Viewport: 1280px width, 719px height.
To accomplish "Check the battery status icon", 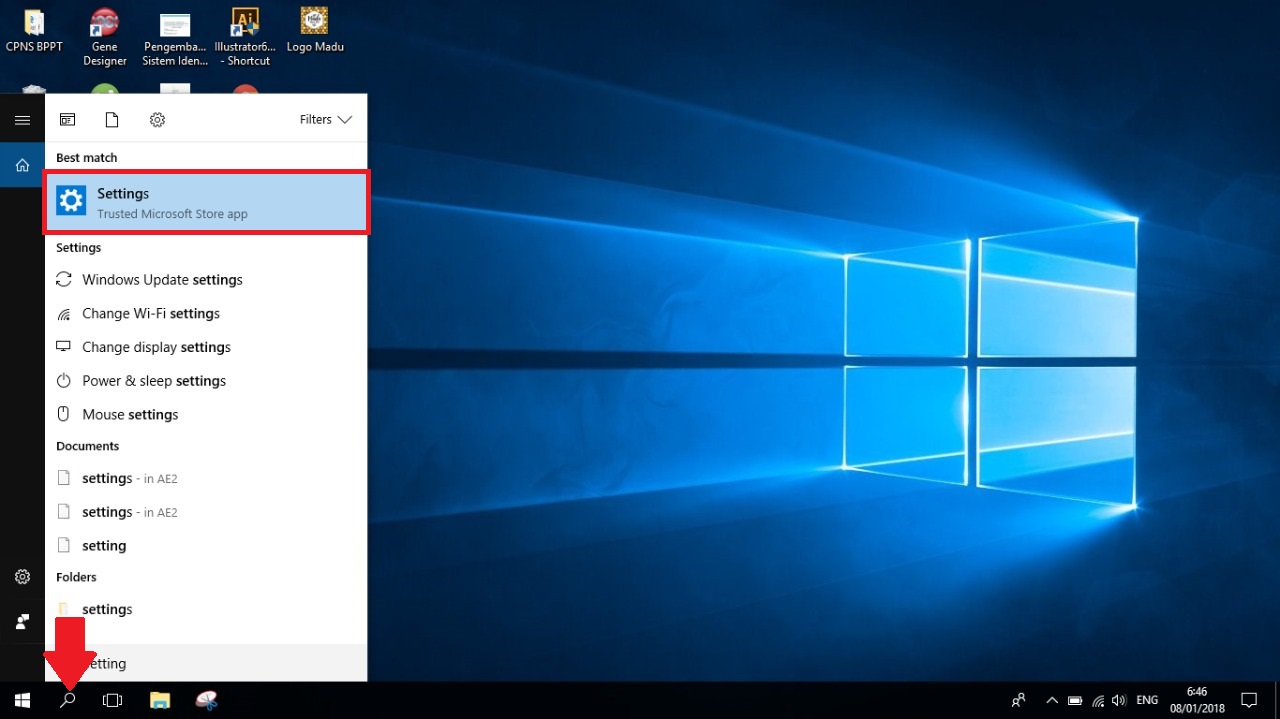I will click(1075, 700).
